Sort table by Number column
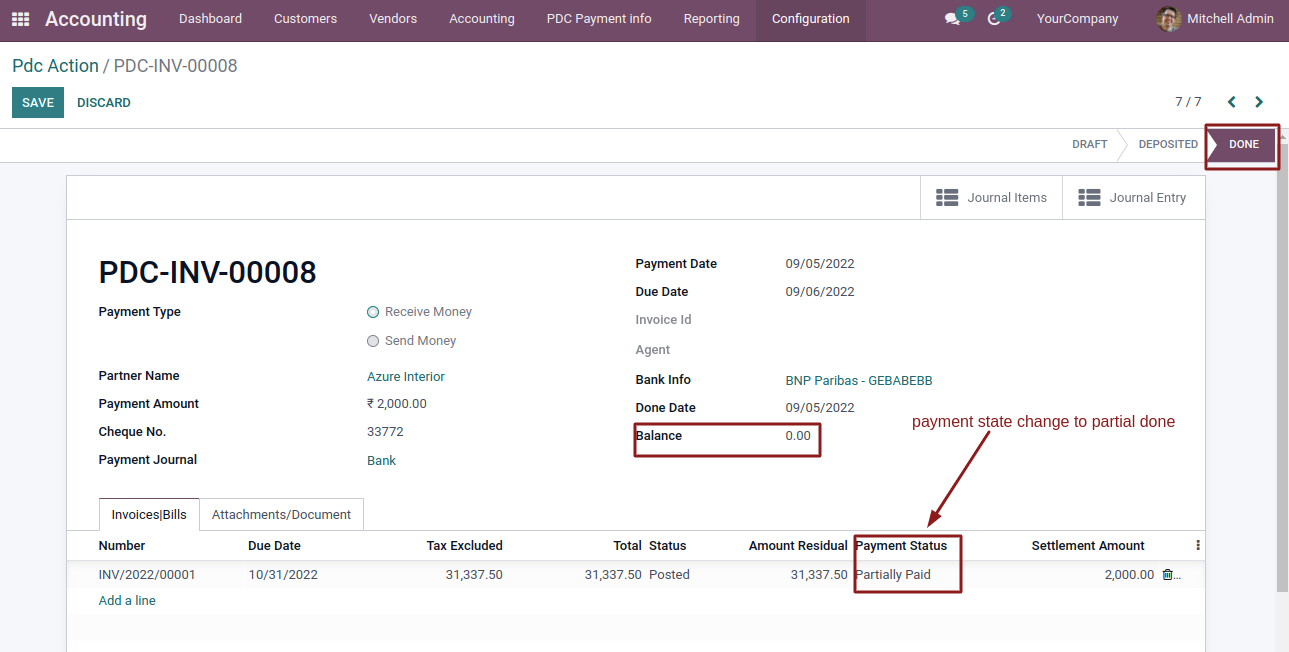Screen dimensions: 1289x652 pos(122,546)
